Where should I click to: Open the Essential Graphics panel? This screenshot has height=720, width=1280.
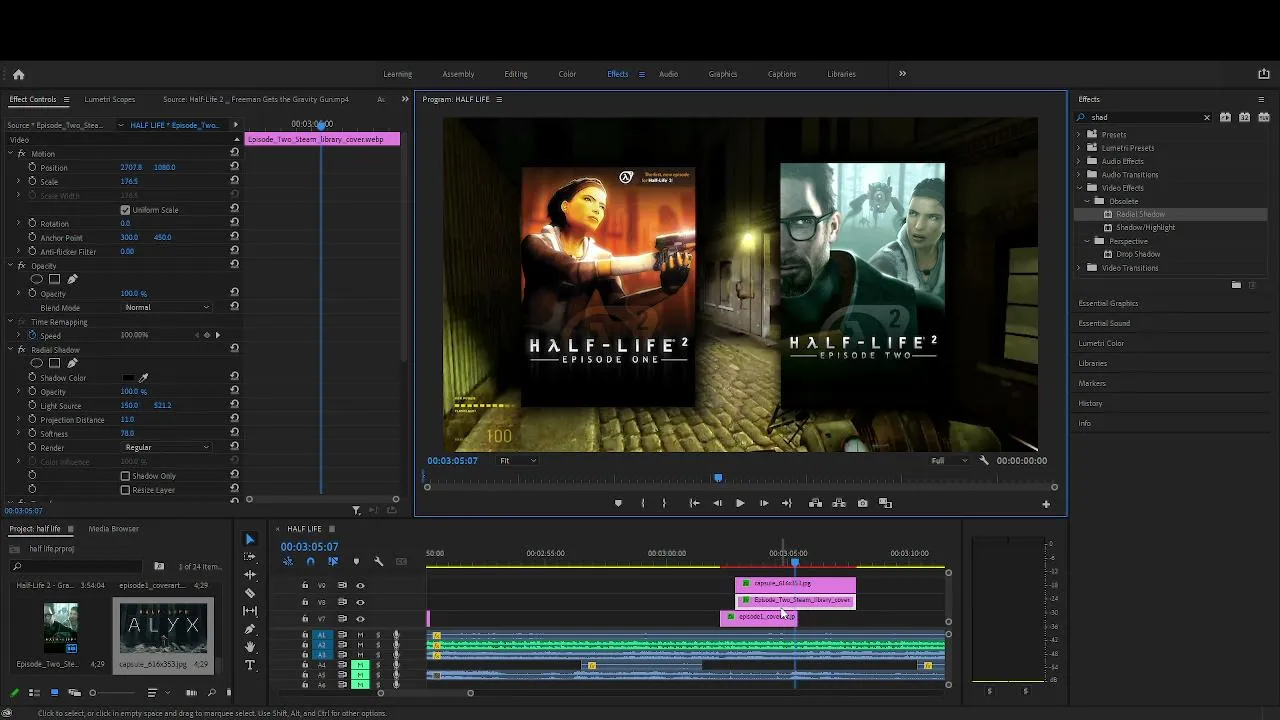pos(1108,303)
